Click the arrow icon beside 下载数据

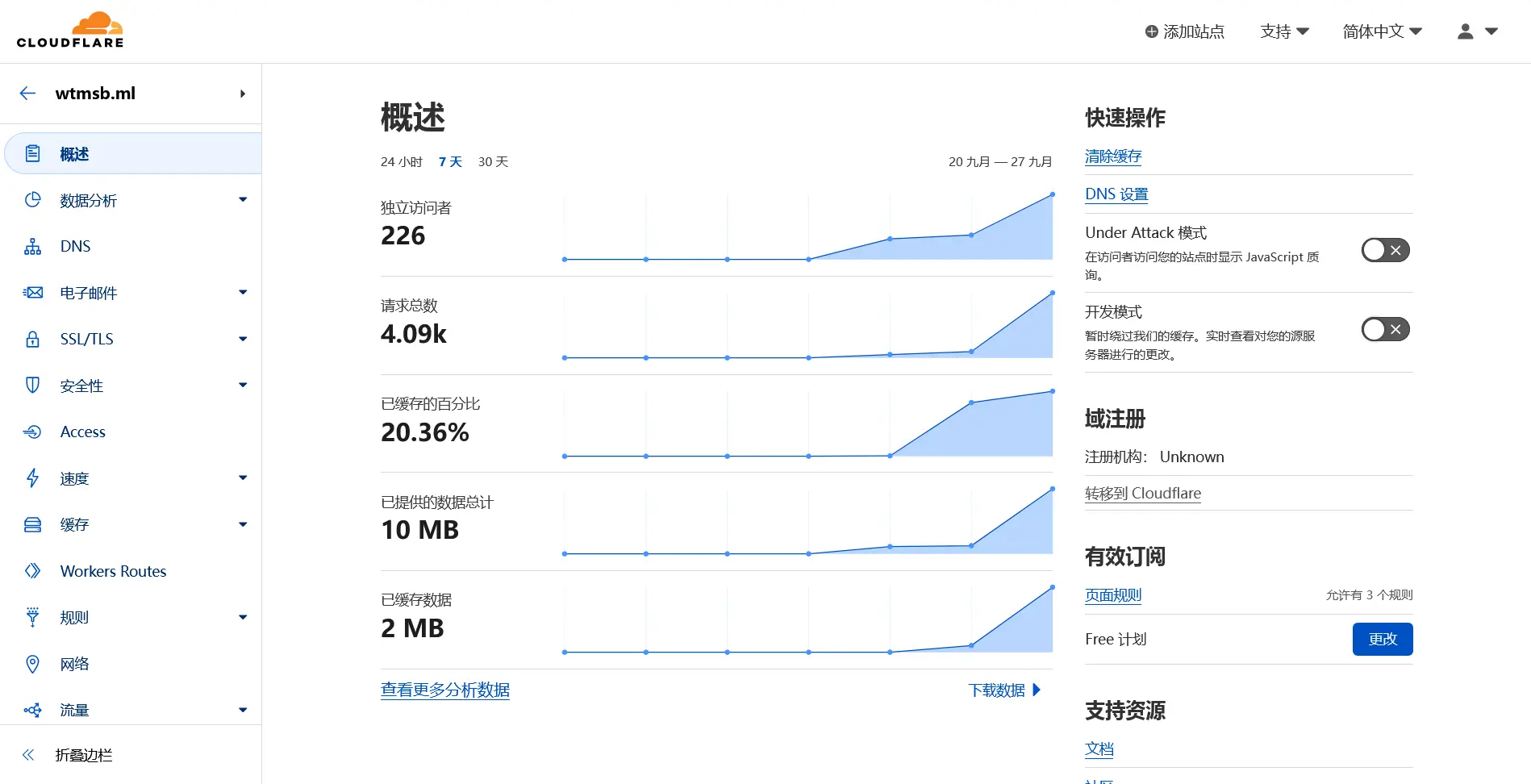click(x=1037, y=690)
